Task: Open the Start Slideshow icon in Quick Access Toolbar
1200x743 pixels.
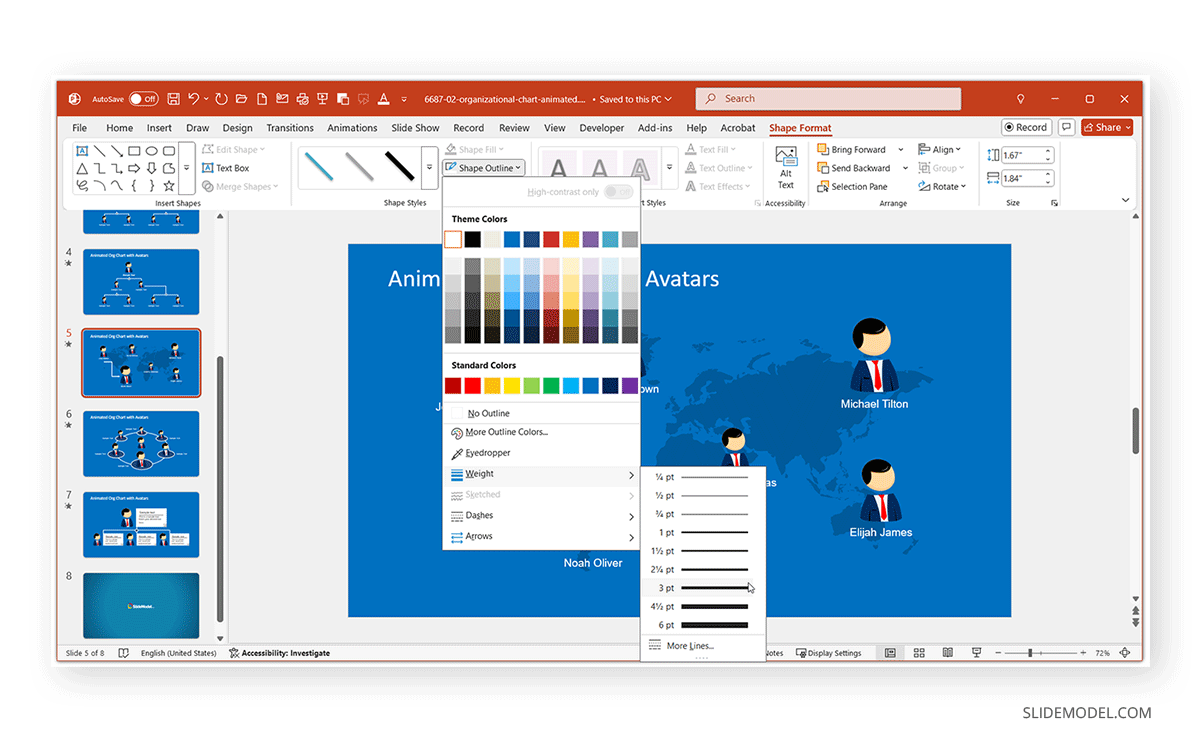Action: point(322,99)
